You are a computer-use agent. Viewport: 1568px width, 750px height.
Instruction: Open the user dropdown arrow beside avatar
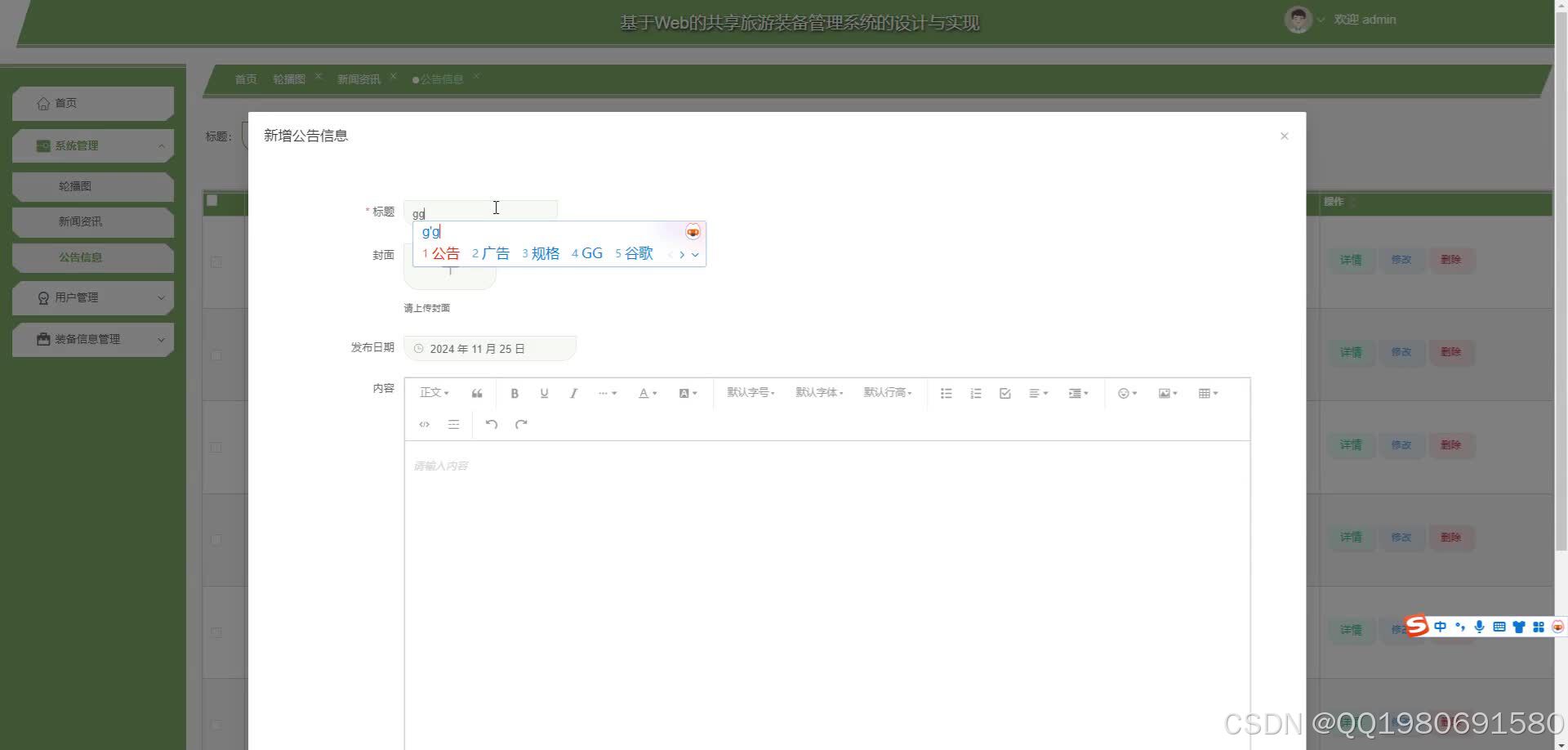point(1321,20)
